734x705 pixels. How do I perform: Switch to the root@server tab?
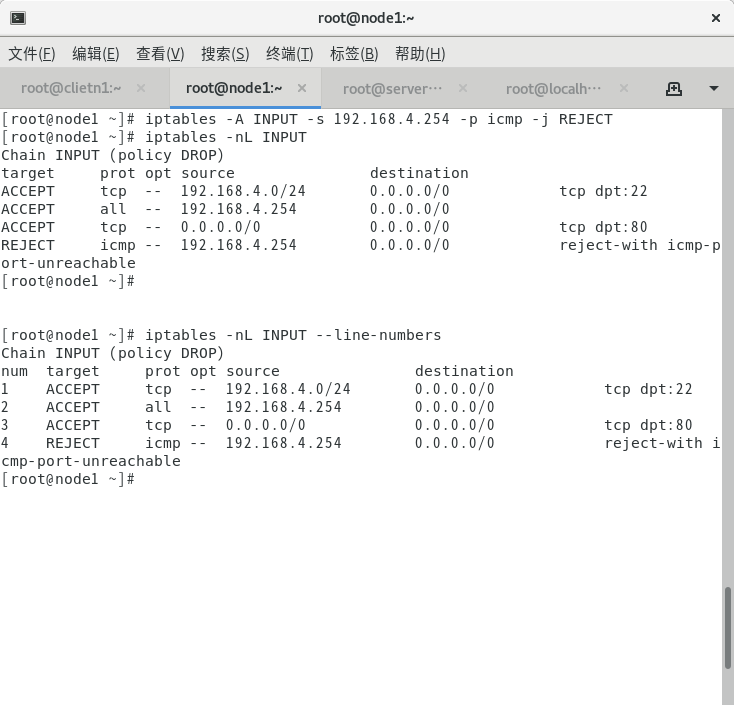pyautogui.click(x=392, y=88)
